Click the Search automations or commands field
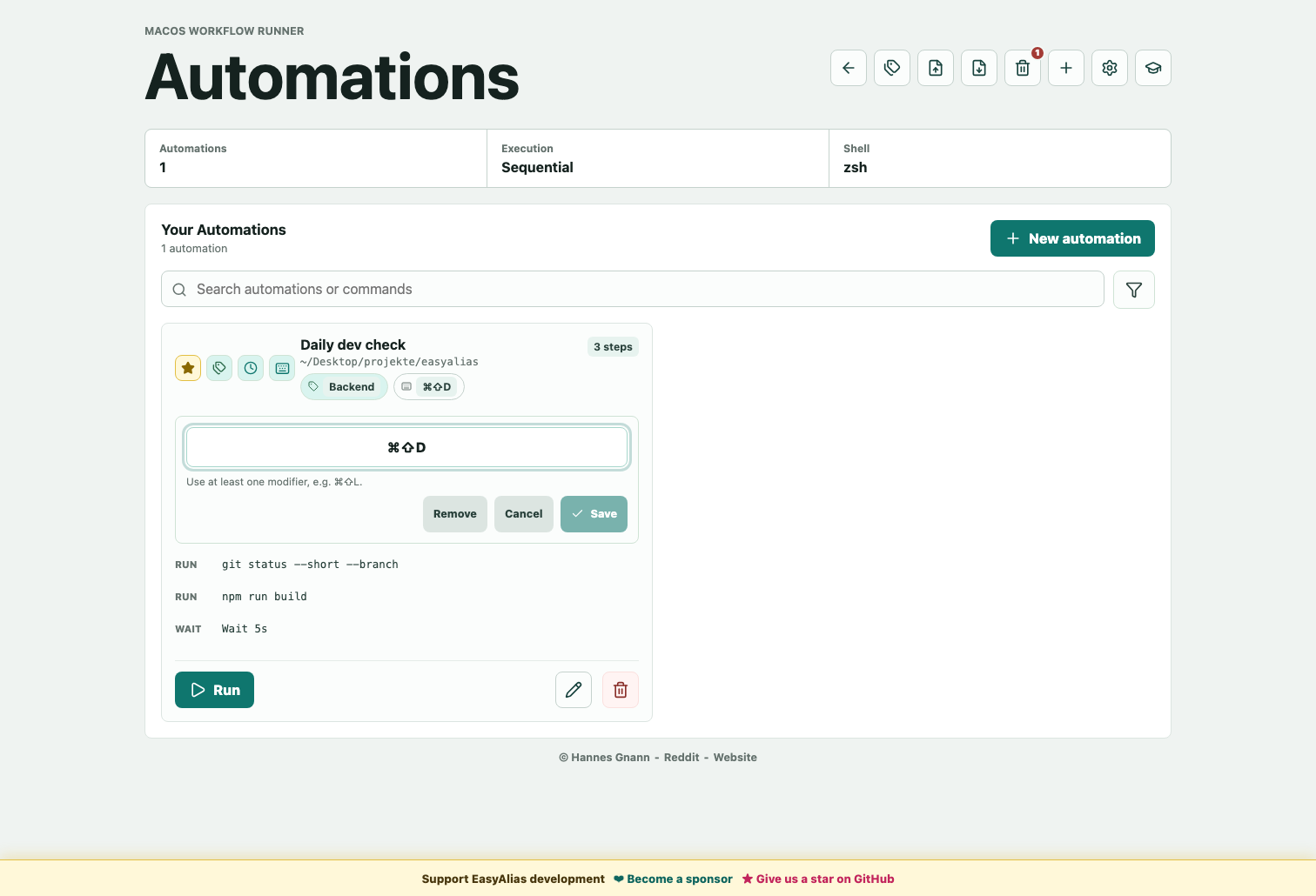The width and height of the screenshot is (1316, 896). click(x=633, y=289)
